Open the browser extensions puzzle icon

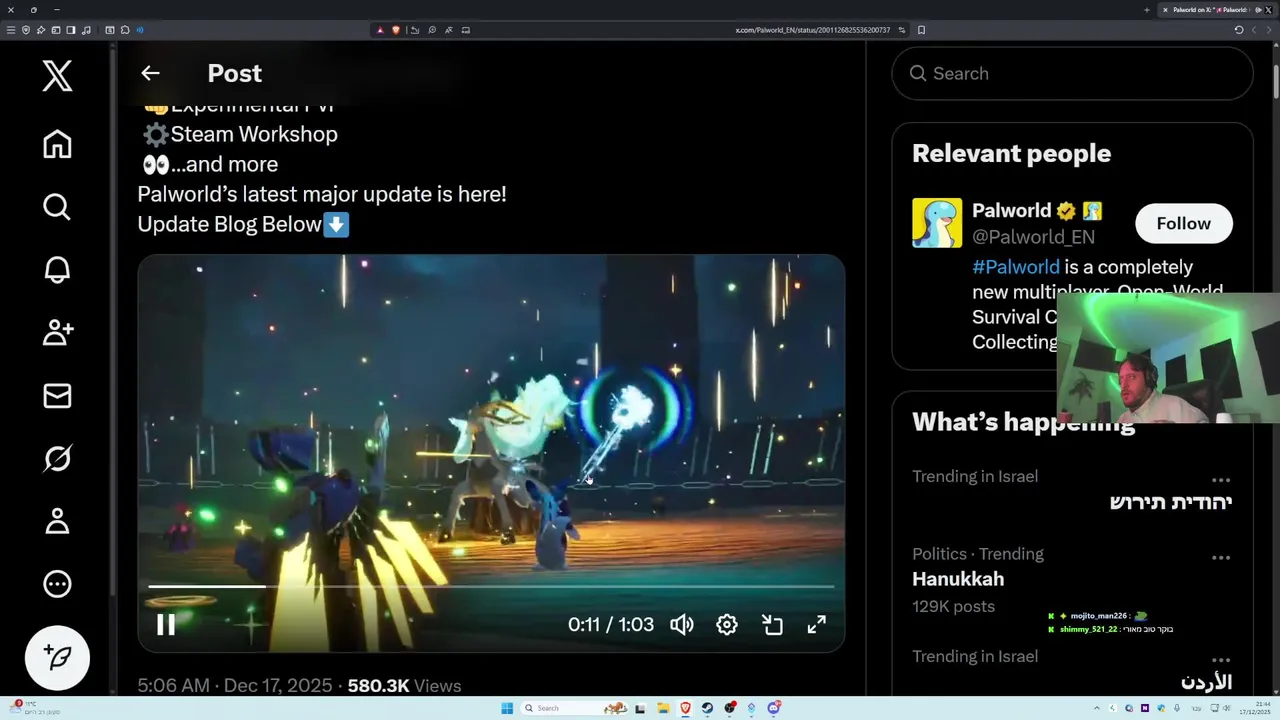(125, 30)
